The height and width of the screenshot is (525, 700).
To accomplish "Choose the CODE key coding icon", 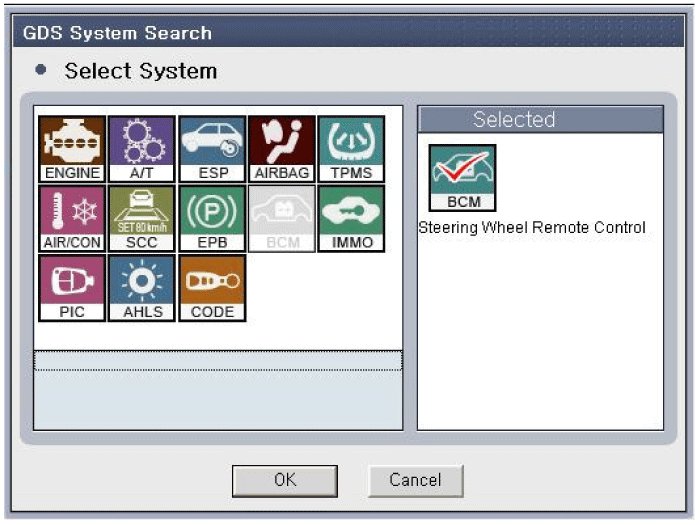I will point(211,288).
